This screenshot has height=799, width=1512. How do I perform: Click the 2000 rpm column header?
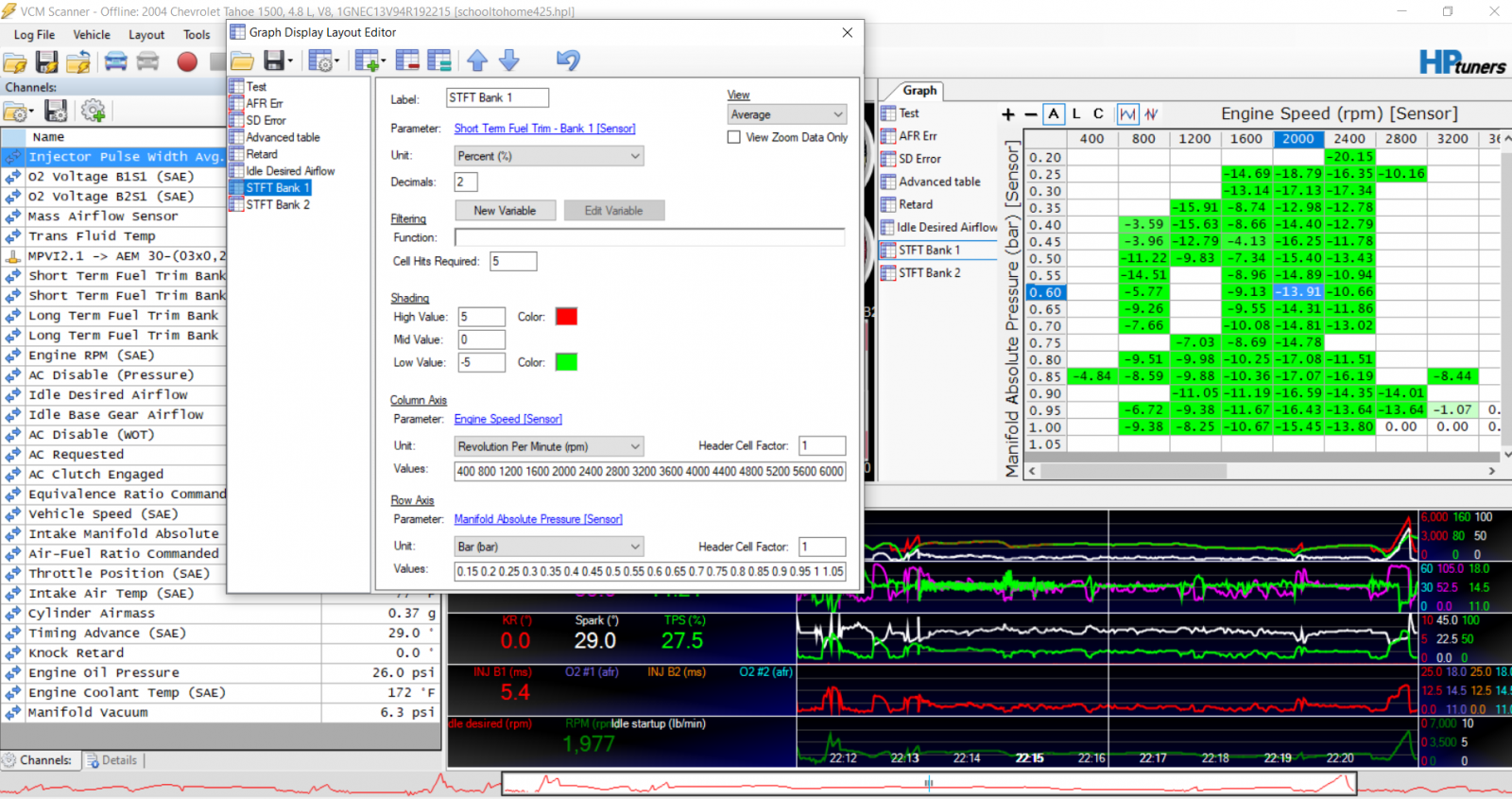[1297, 139]
